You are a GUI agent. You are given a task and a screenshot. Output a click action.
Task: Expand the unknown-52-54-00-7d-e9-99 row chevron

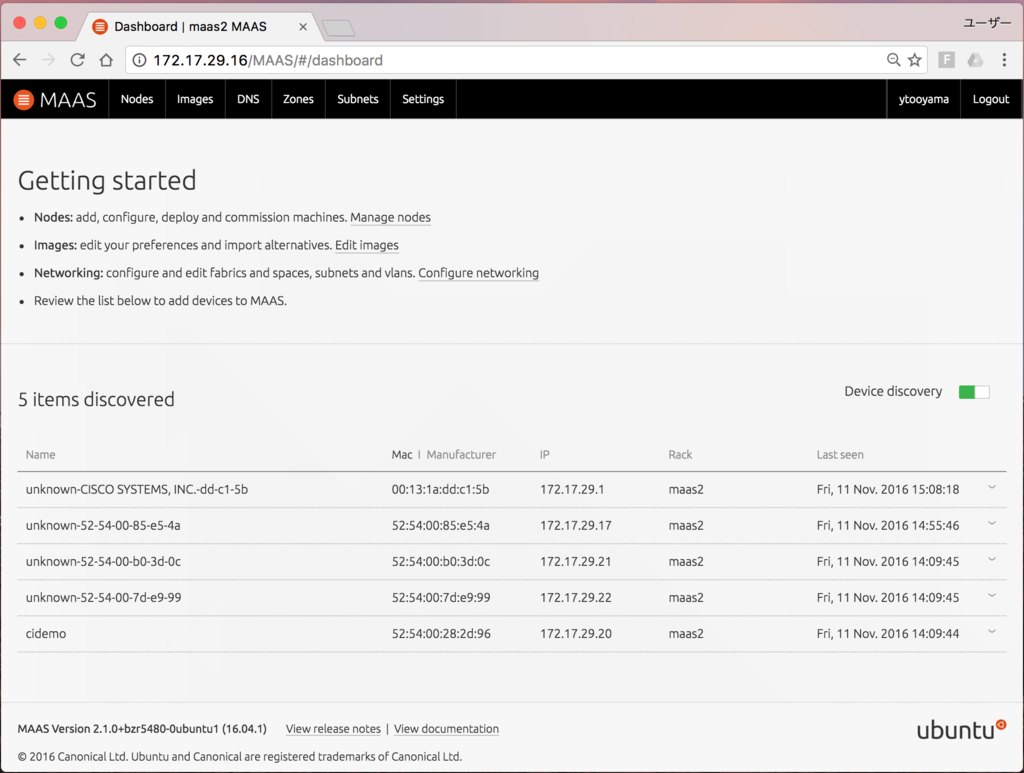tap(992, 595)
